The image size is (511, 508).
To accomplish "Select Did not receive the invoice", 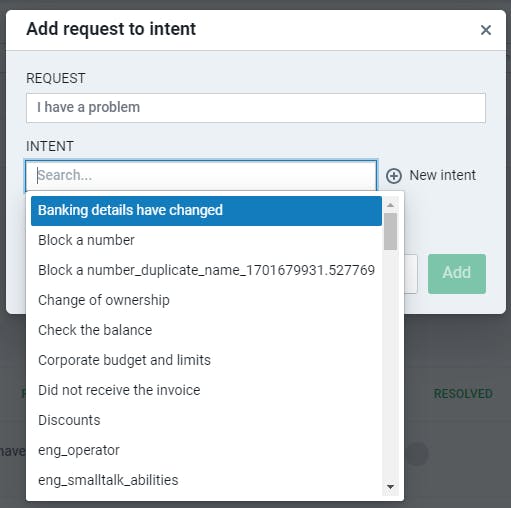I will 206,390.
